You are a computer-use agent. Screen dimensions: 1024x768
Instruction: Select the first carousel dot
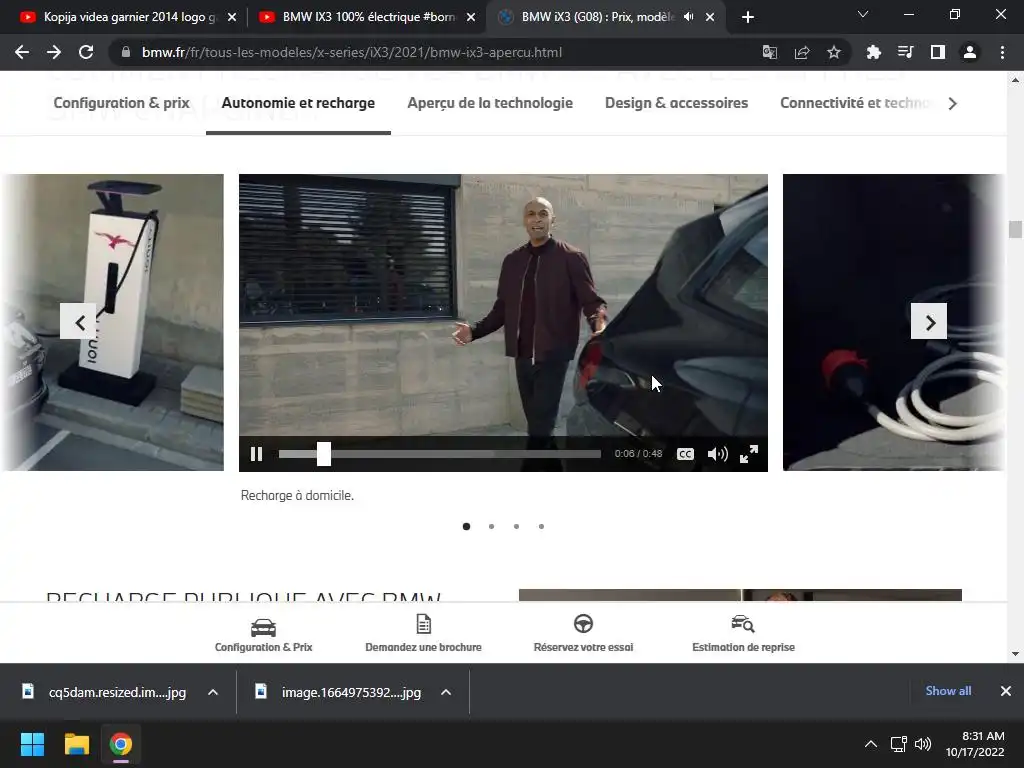point(466,526)
